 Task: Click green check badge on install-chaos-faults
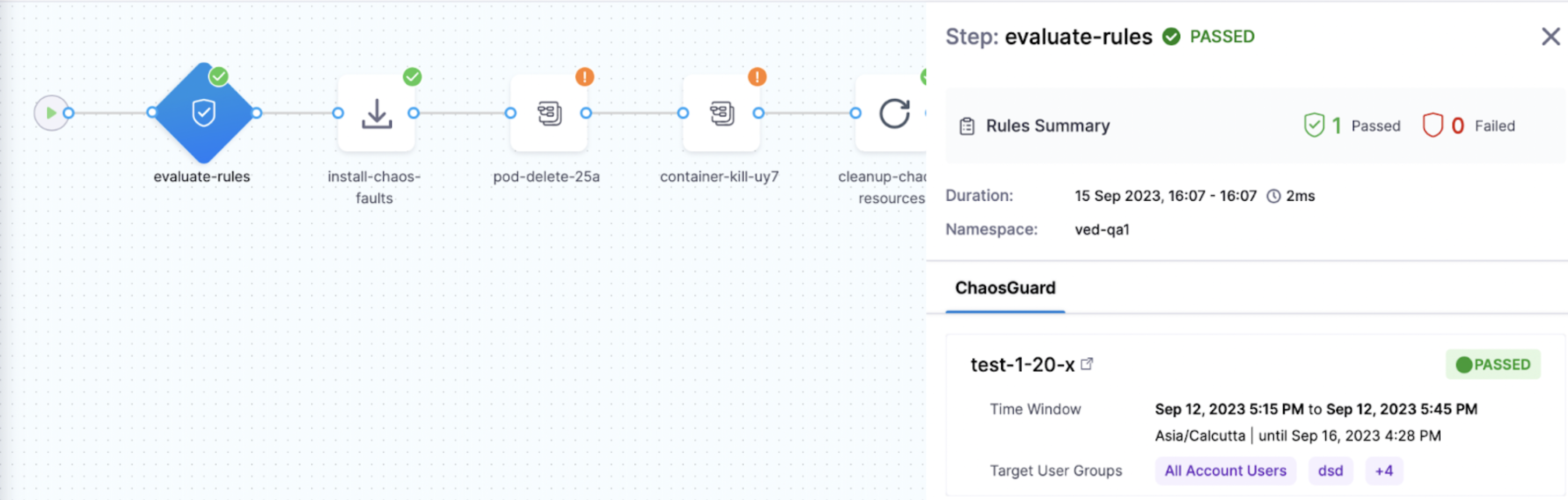pos(412,77)
